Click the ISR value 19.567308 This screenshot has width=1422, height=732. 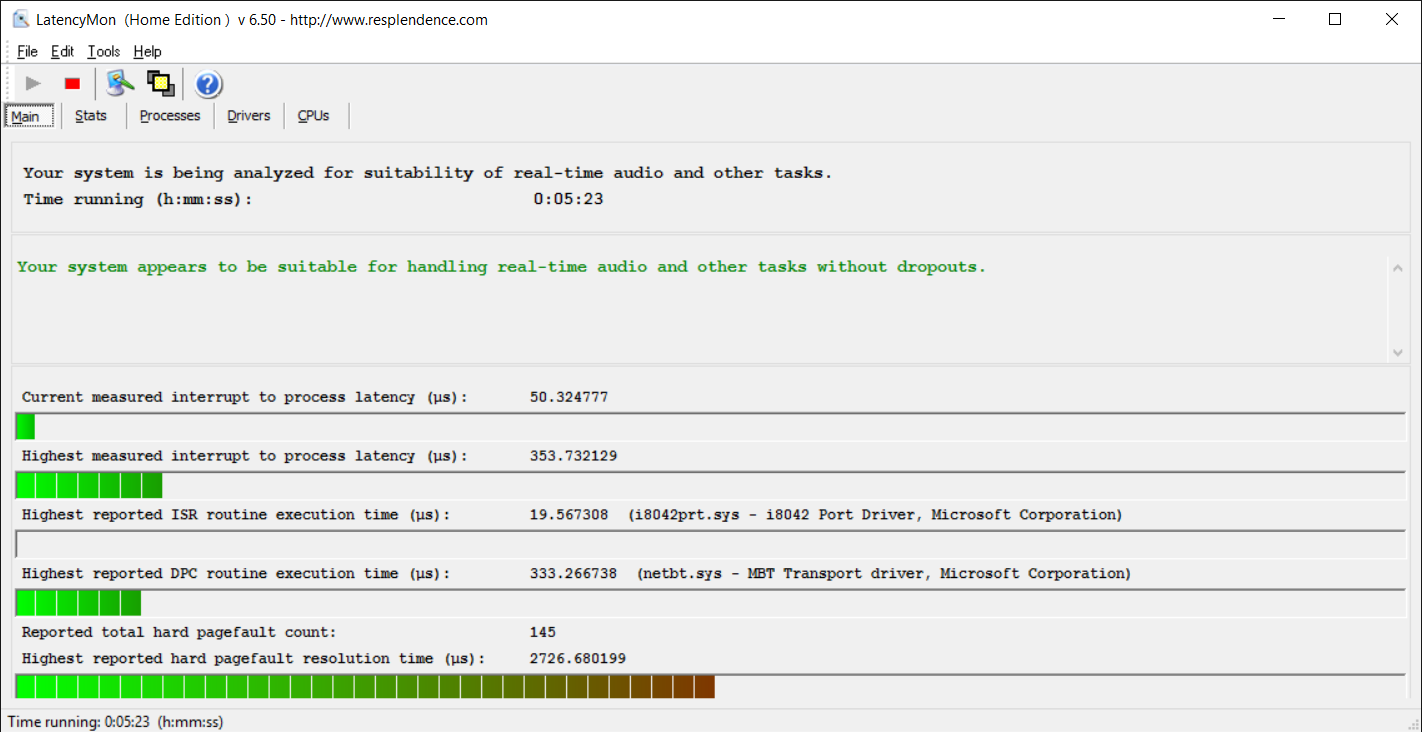click(568, 515)
